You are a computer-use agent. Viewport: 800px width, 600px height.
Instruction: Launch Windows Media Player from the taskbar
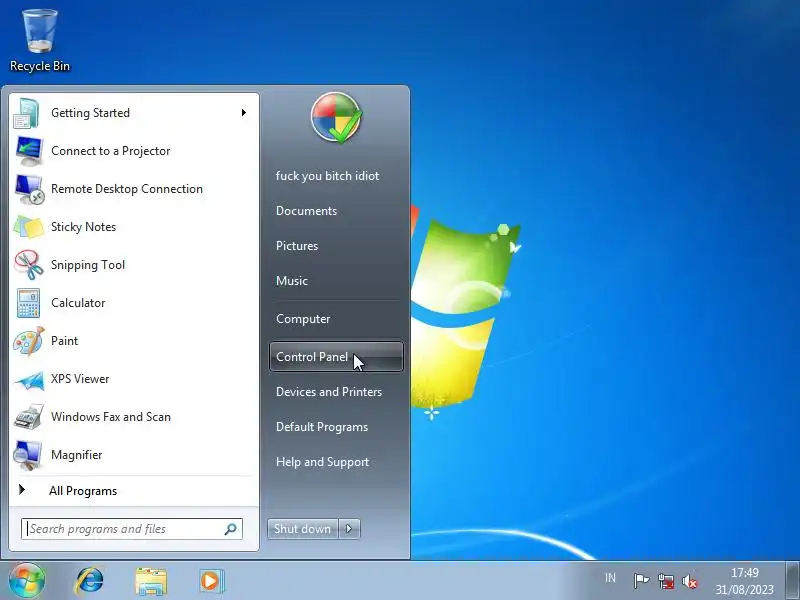pyautogui.click(x=210, y=581)
